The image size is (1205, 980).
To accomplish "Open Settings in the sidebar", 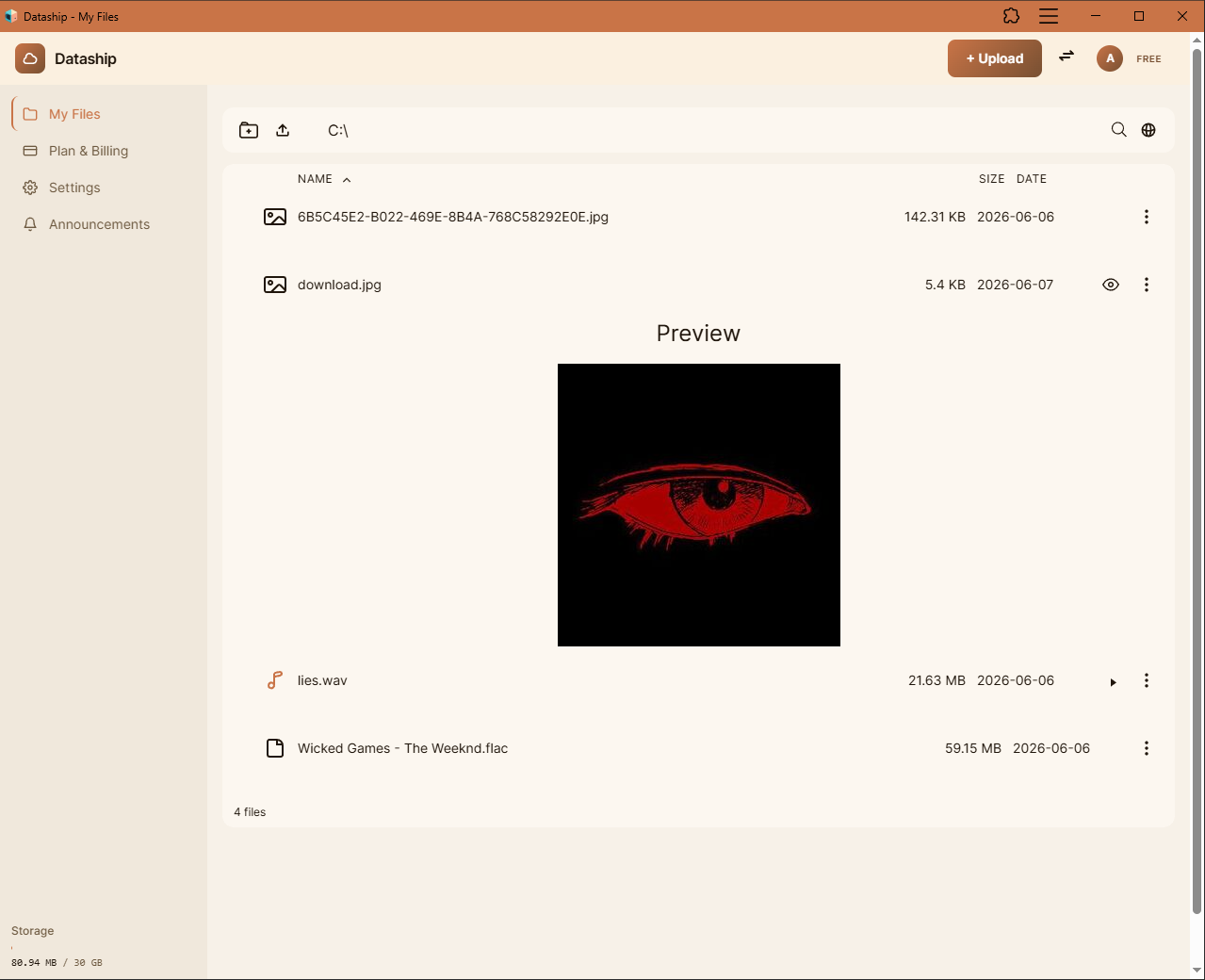I will coord(104,188).
